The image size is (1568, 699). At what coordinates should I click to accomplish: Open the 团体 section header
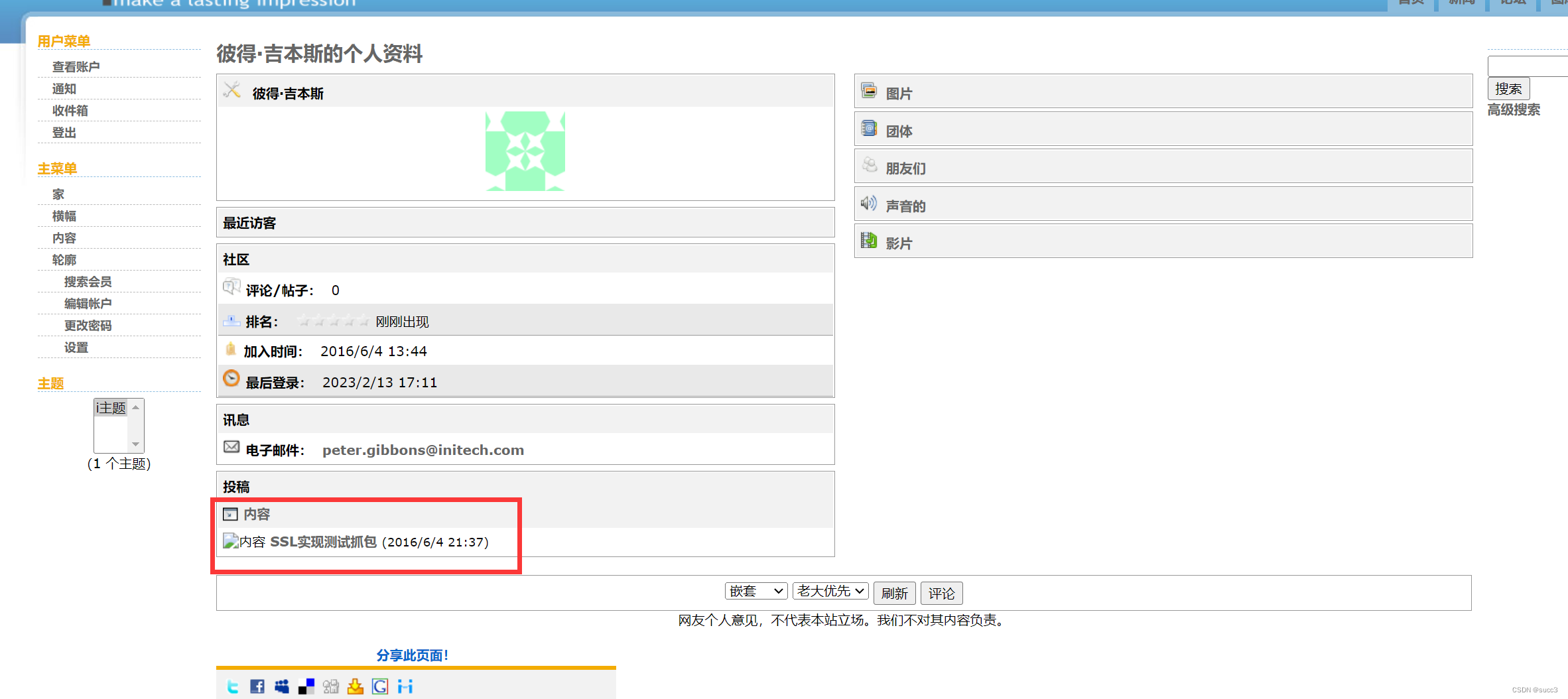(1163, 129)
